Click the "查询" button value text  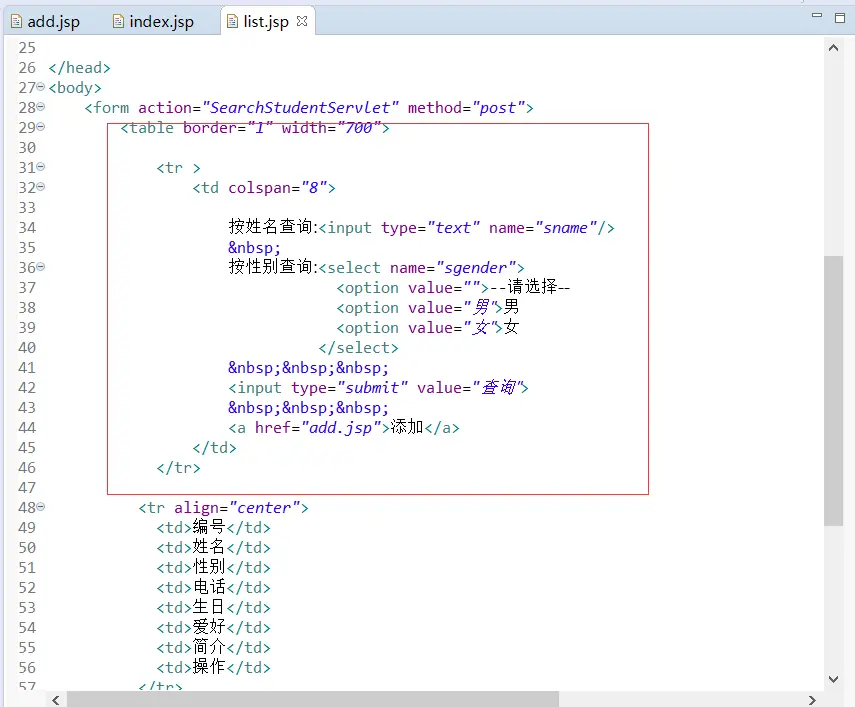(498, 388)
